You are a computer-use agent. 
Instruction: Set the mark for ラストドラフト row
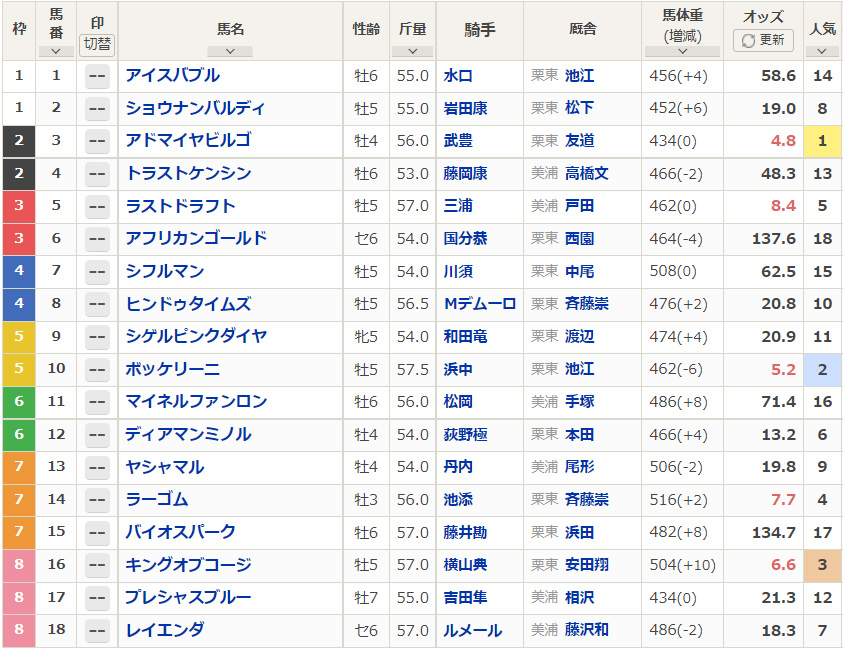[x=97, y=206]
